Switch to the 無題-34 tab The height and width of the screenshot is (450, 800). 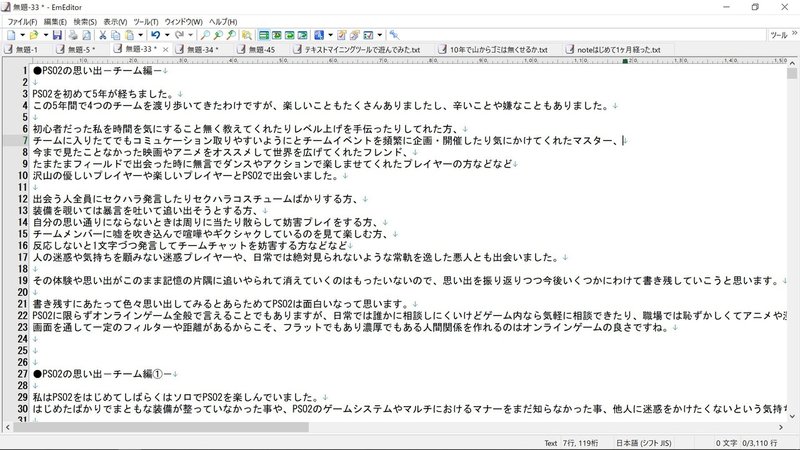click(198, 49)
